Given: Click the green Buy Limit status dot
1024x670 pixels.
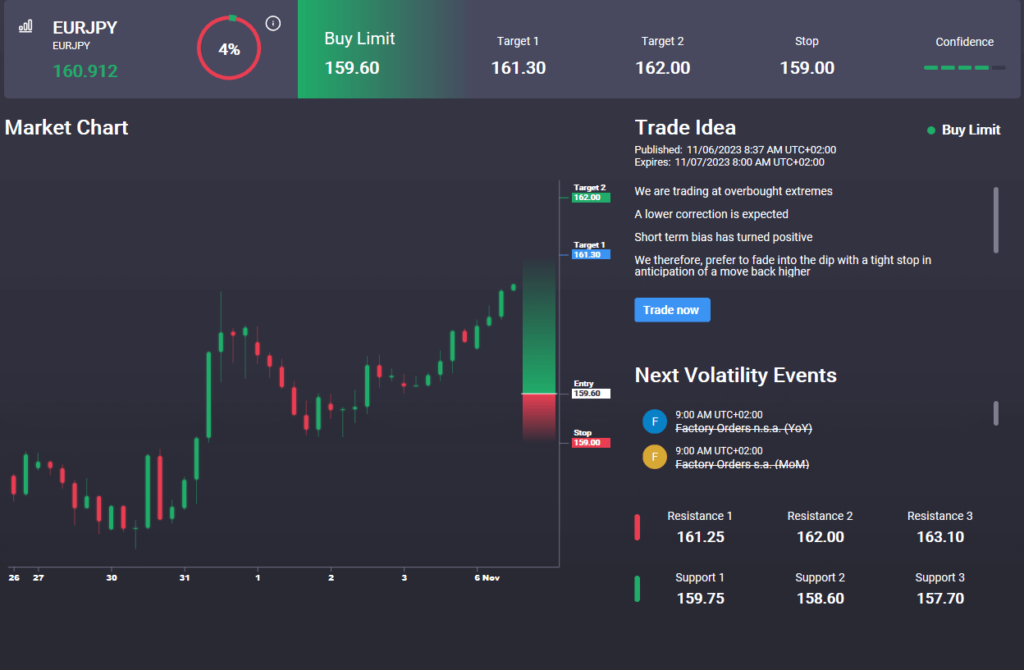Looking at the screenshot, I should coord(931,130).
